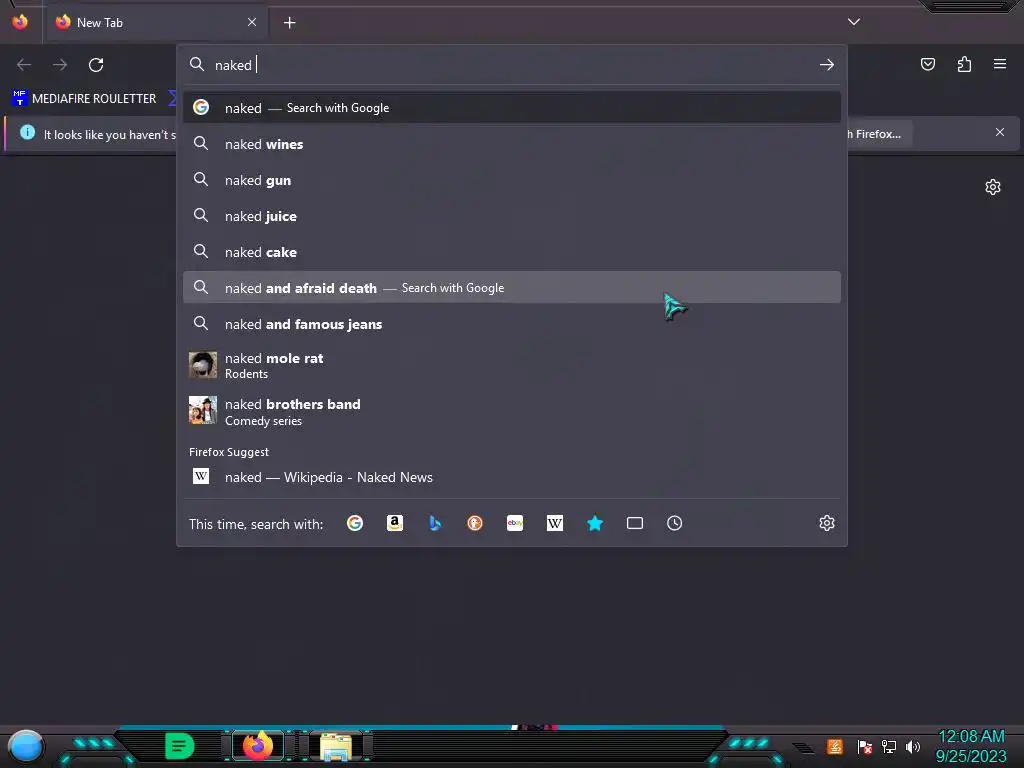The width and height of the screenshot is (1024, 768).
Task: Open Save to Pocket button
Action: coord(928,64)
